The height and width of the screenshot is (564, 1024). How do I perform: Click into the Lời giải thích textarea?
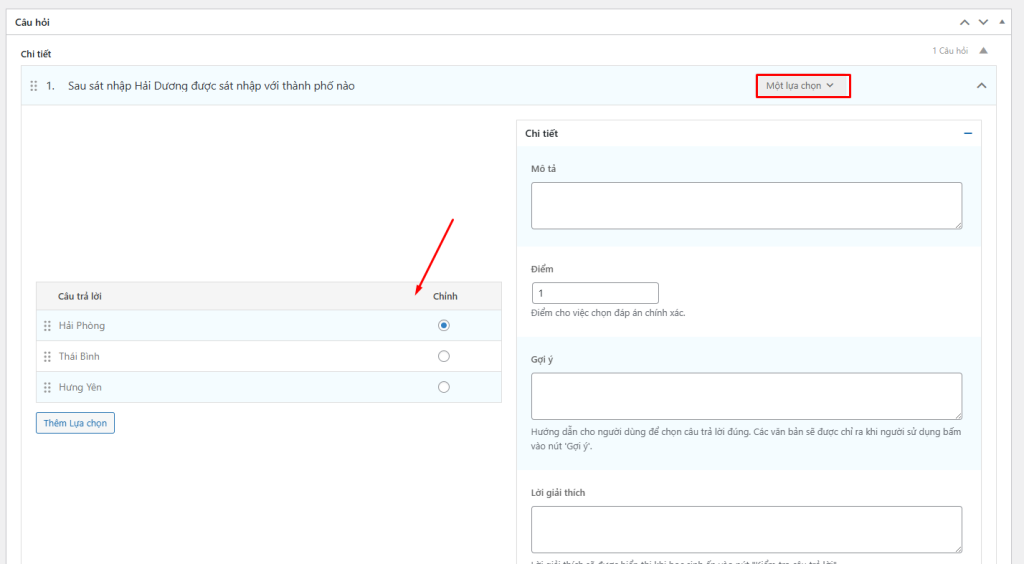pos(746,529)
